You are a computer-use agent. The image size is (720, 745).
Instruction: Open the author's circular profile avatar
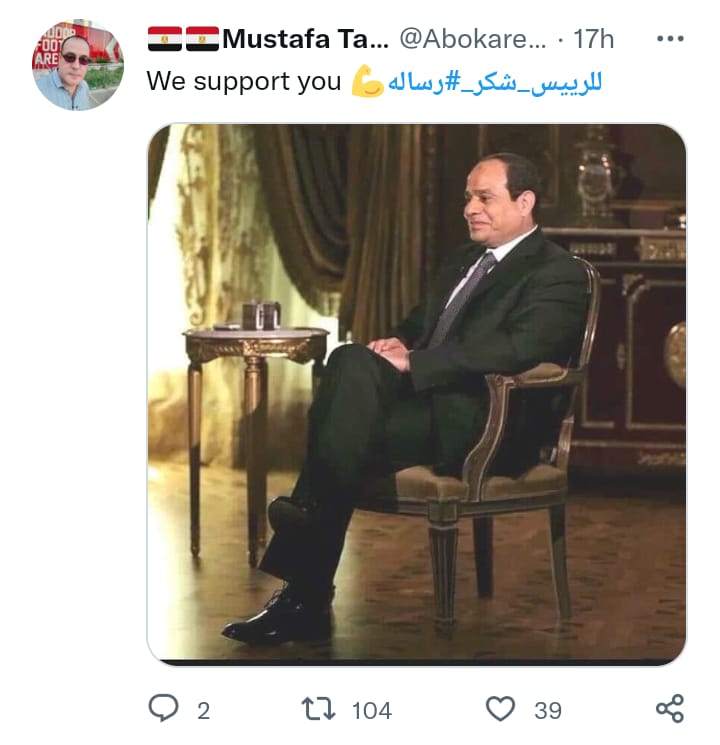click(x=78, y=65)
